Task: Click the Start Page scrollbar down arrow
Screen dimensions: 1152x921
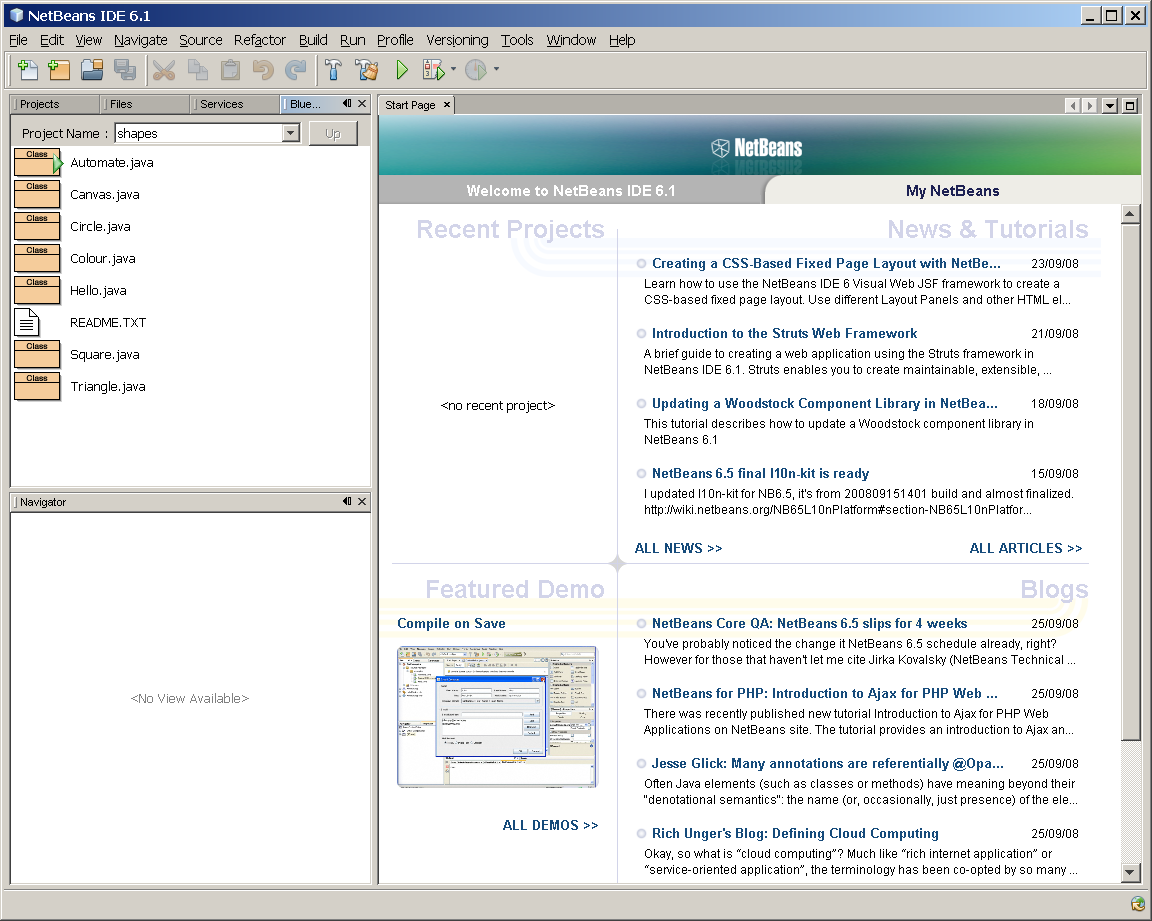Action: 1130,873
